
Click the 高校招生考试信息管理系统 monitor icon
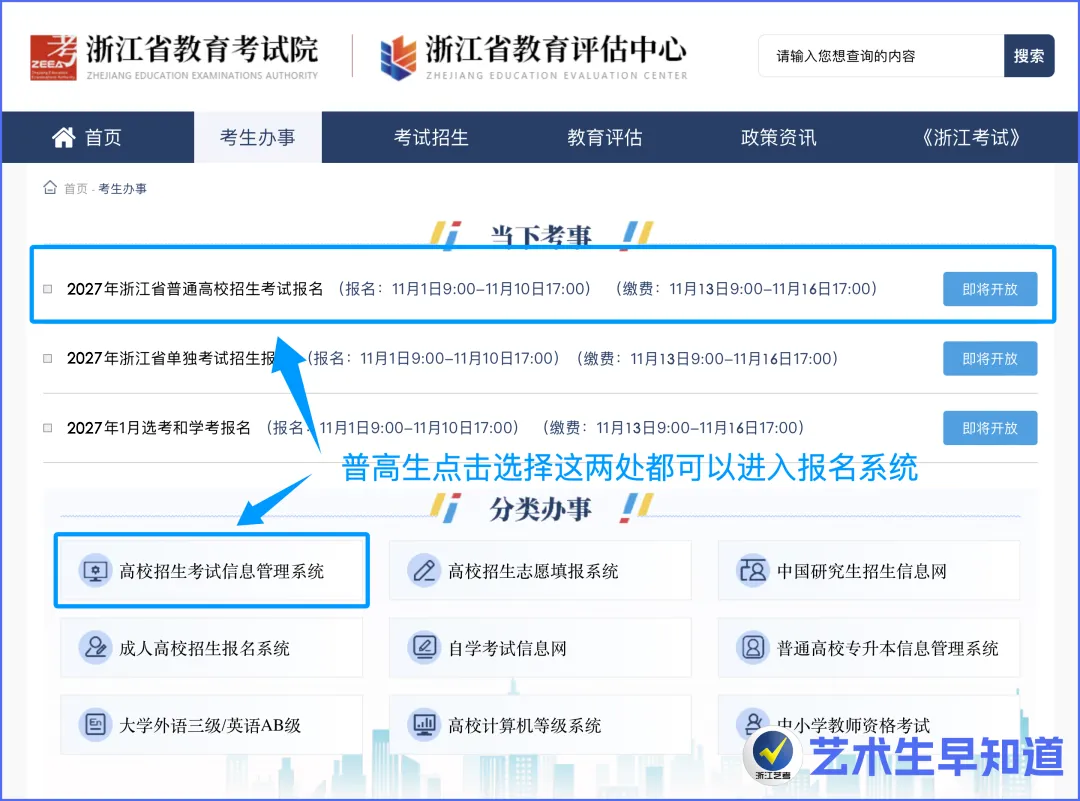(x=95, y=571)
